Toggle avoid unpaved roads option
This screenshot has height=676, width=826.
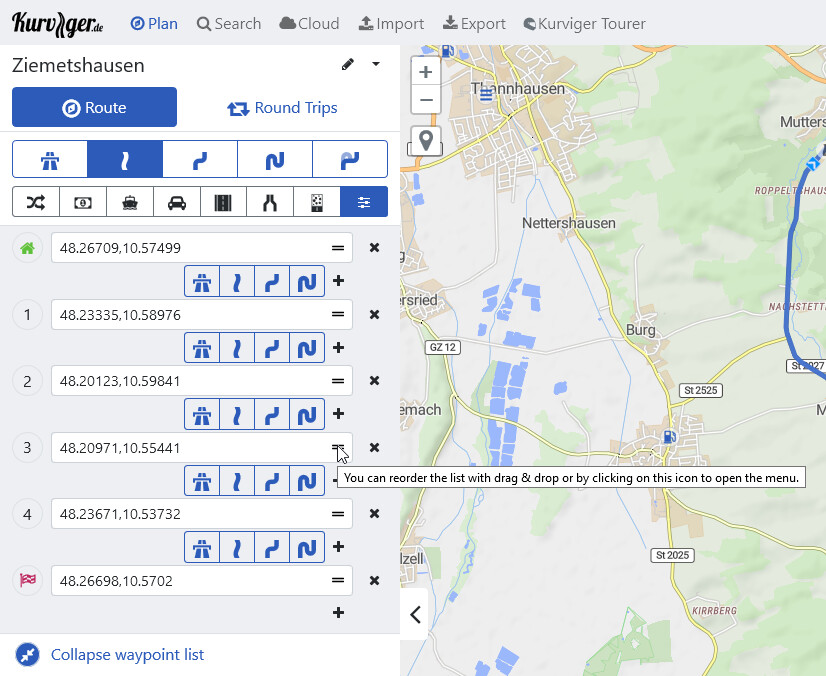(x=317, y=202)
